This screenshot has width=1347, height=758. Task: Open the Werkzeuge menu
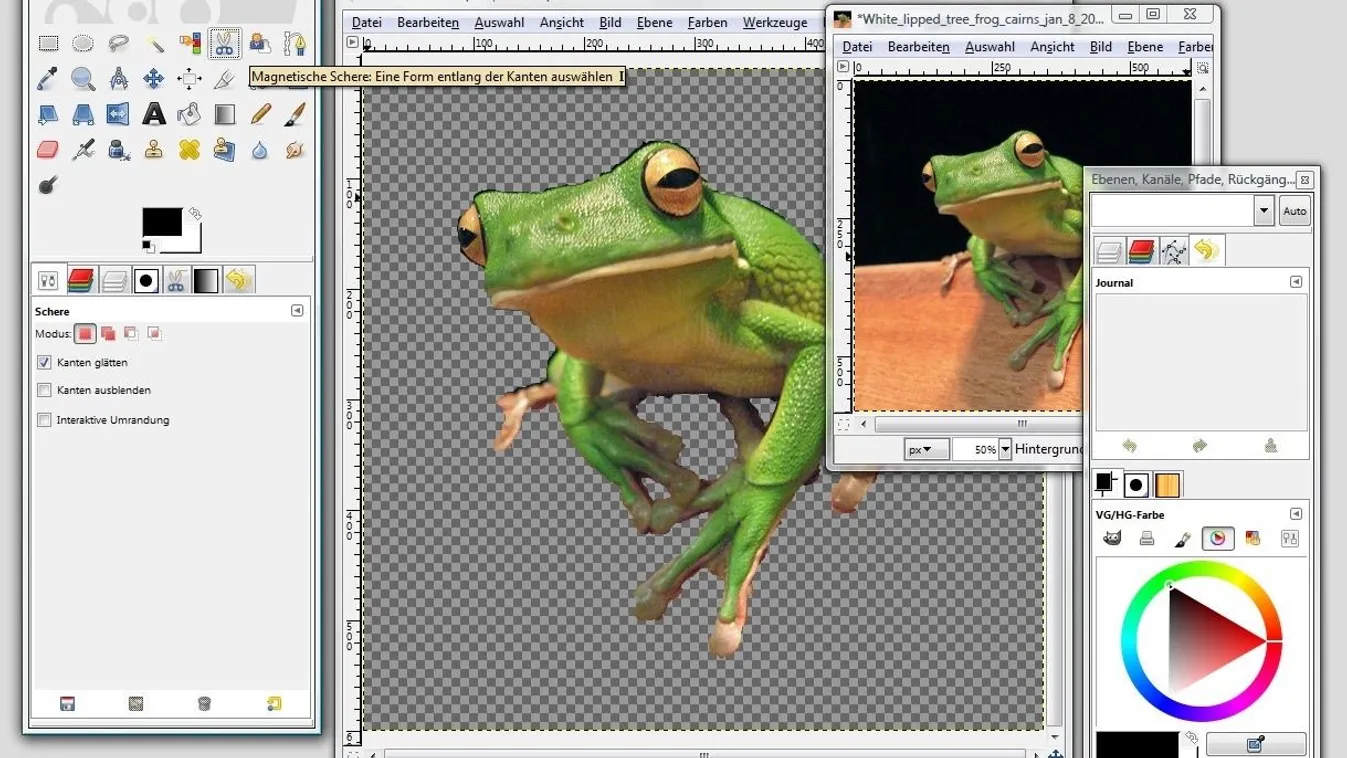pyautogui.click(x=774, y=22)
